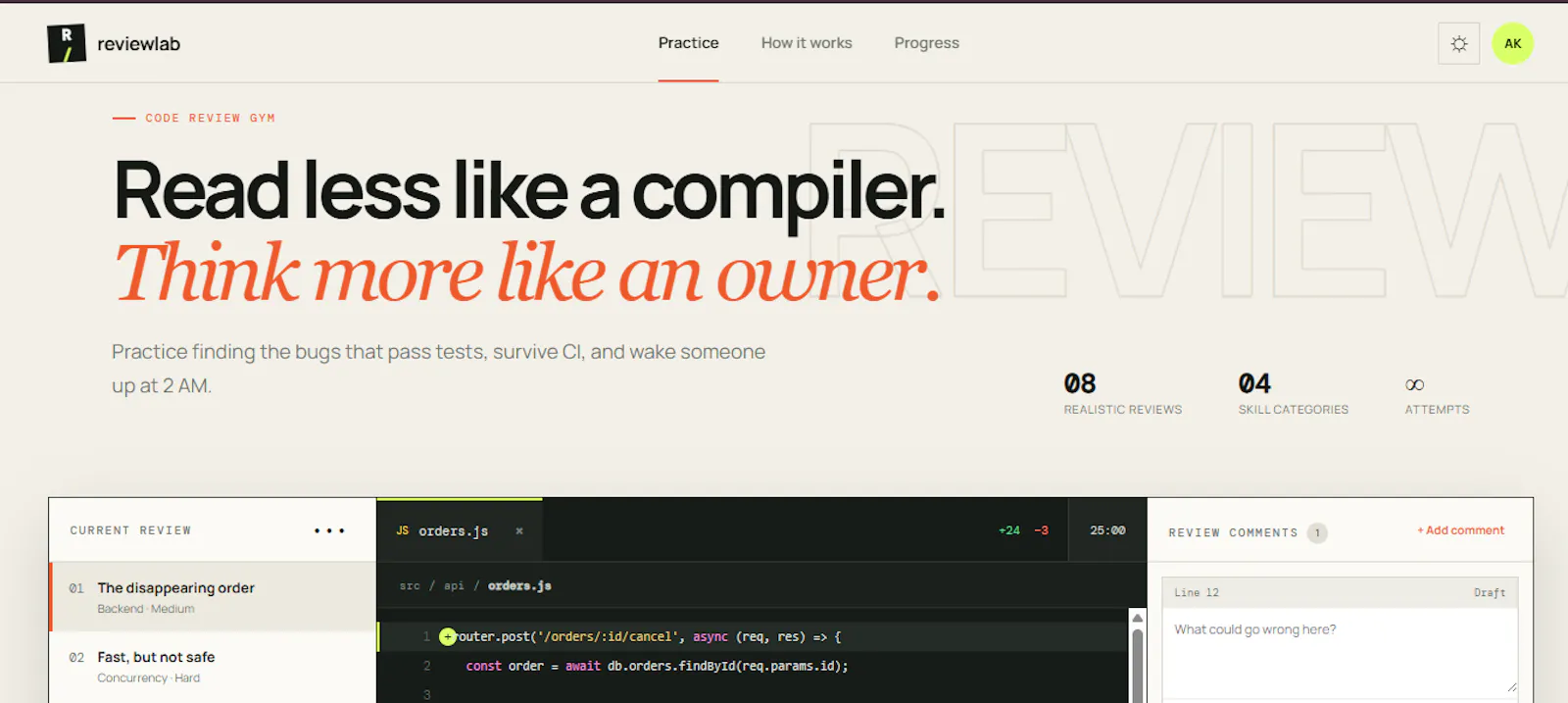Click the Backend · Medium tag under review 01
This screenshot has height=703, width=1568.
tap(146, 609)
